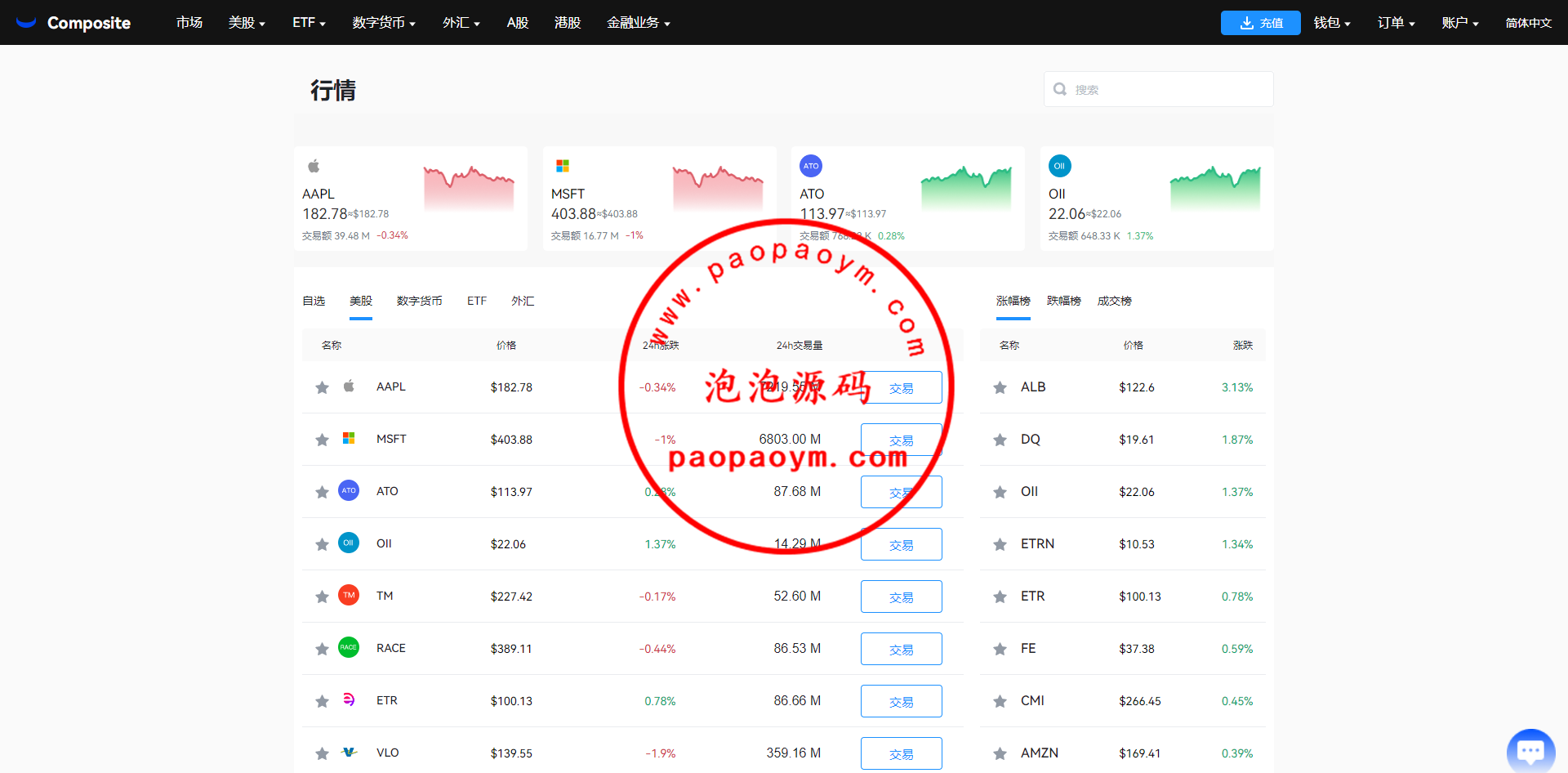The height and width of the screenshot is (773, 1568).
Task: Click the Apple logo in AAPL table row
Action: click(x=349, y=386)
